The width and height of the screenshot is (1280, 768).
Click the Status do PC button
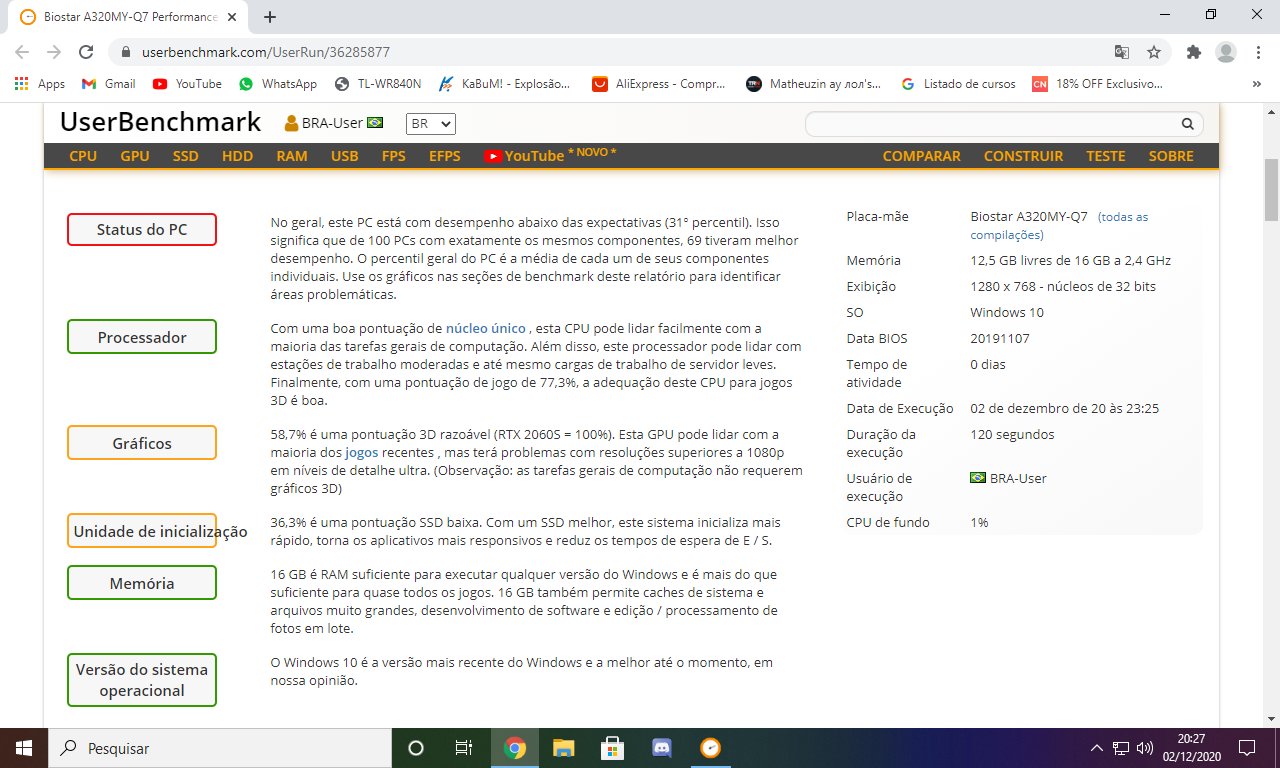142,229
